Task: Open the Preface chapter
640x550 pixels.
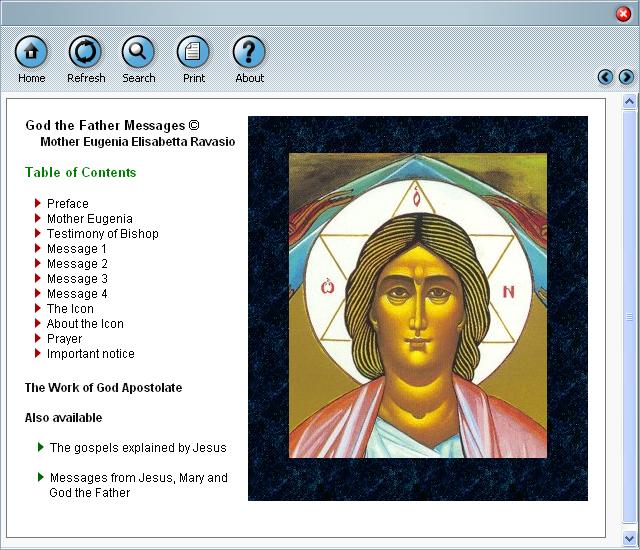Action: point(68,204)
